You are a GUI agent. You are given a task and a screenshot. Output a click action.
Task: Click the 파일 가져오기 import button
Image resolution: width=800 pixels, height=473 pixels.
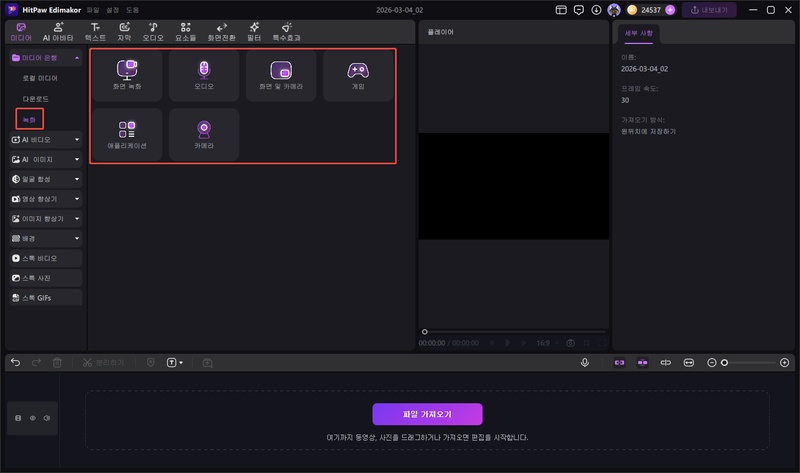(x=427, y=414)
